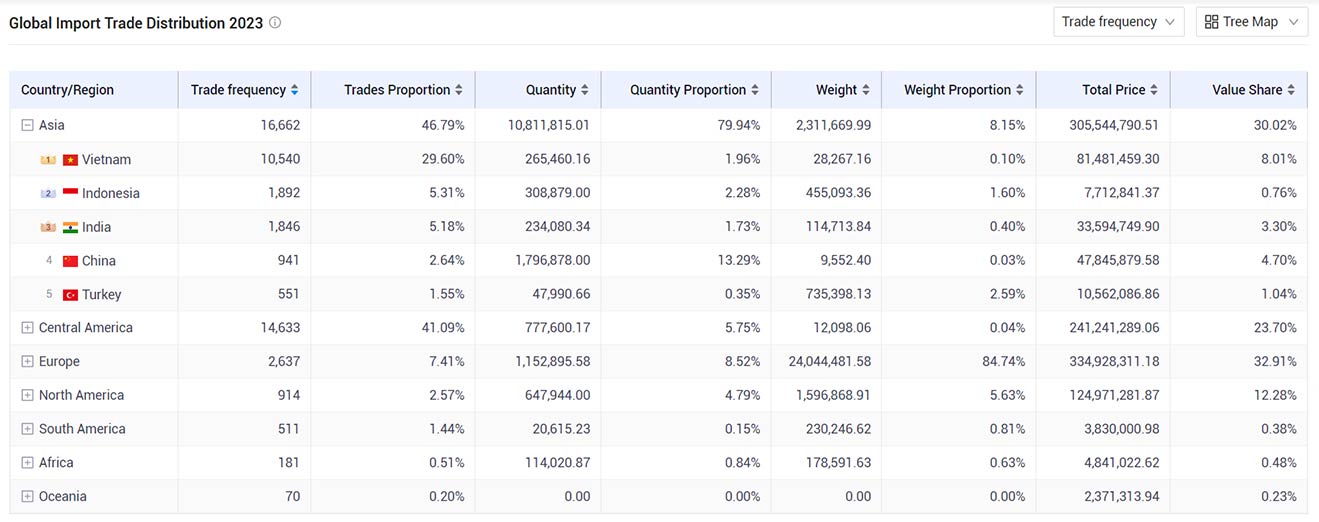The height and width of the screenshot is (522, 1319).
Task: Select the India country name
Action: (96, 227)
